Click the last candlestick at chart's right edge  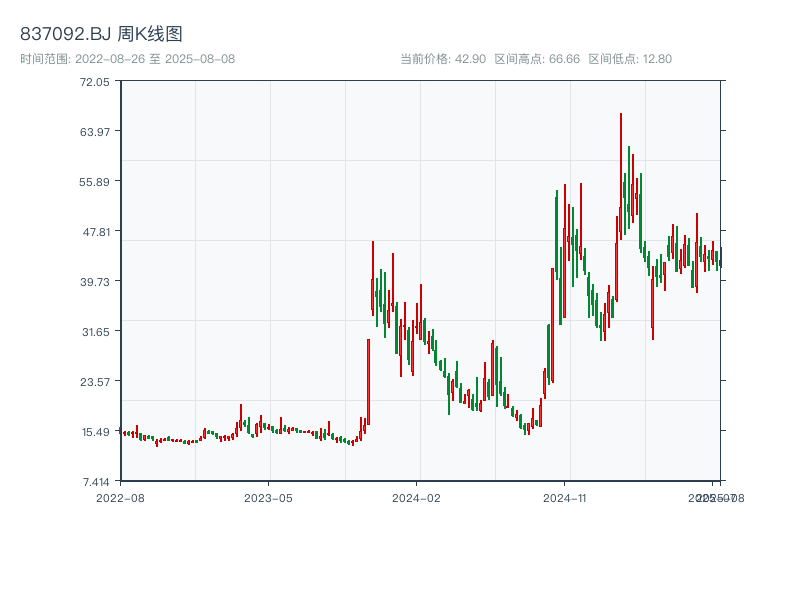pos(720,260)
